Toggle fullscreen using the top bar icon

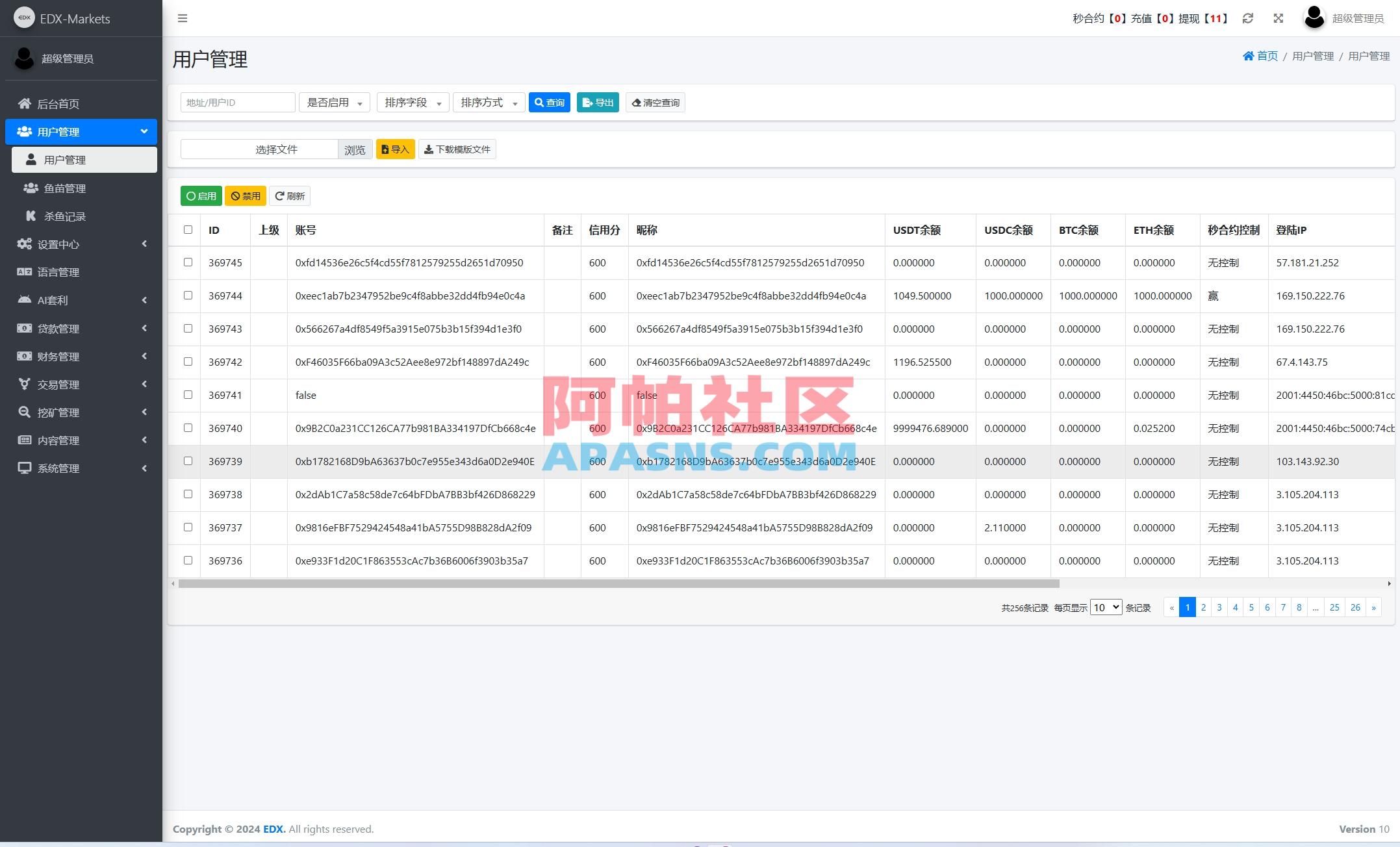1278,18
